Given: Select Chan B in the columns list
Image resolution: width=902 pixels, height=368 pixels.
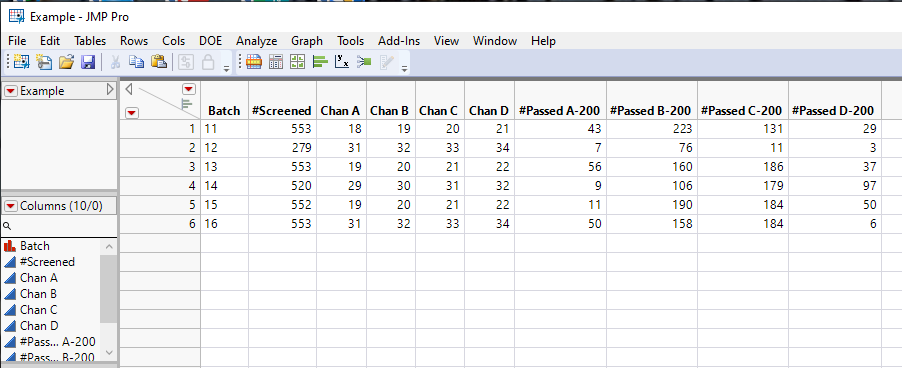Looking at the screenshot, I should click(38, 294).
